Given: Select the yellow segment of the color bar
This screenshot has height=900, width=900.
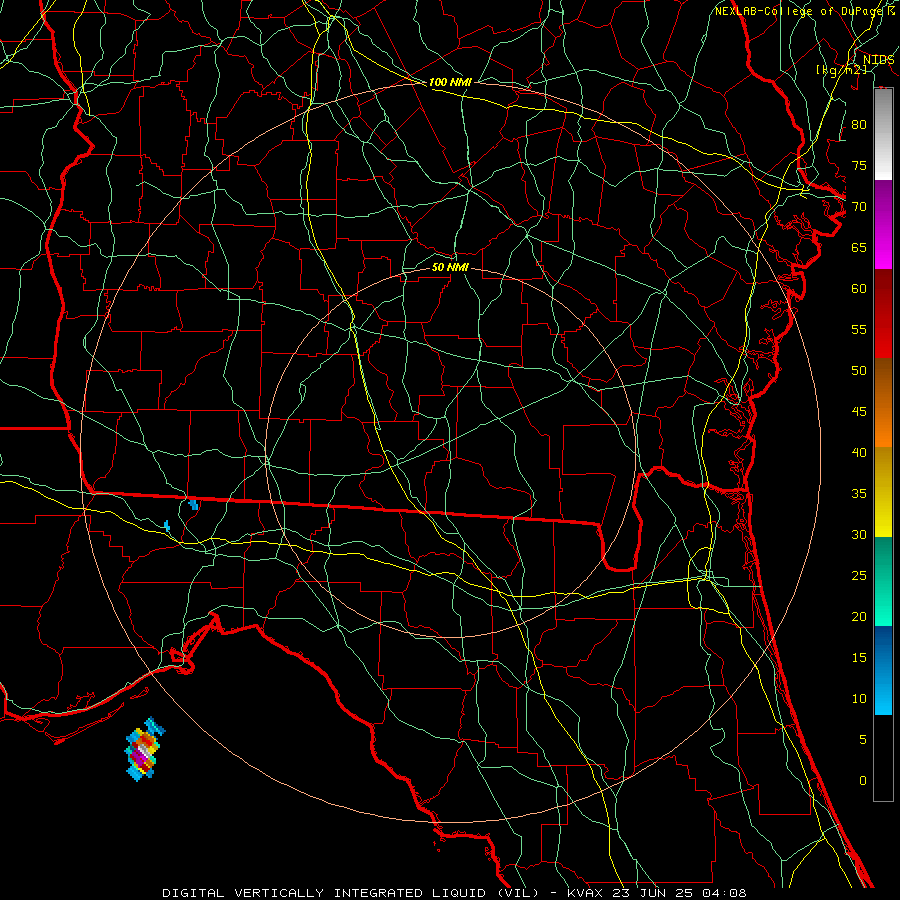Looking at the screenshot, I should coord(883,492).
